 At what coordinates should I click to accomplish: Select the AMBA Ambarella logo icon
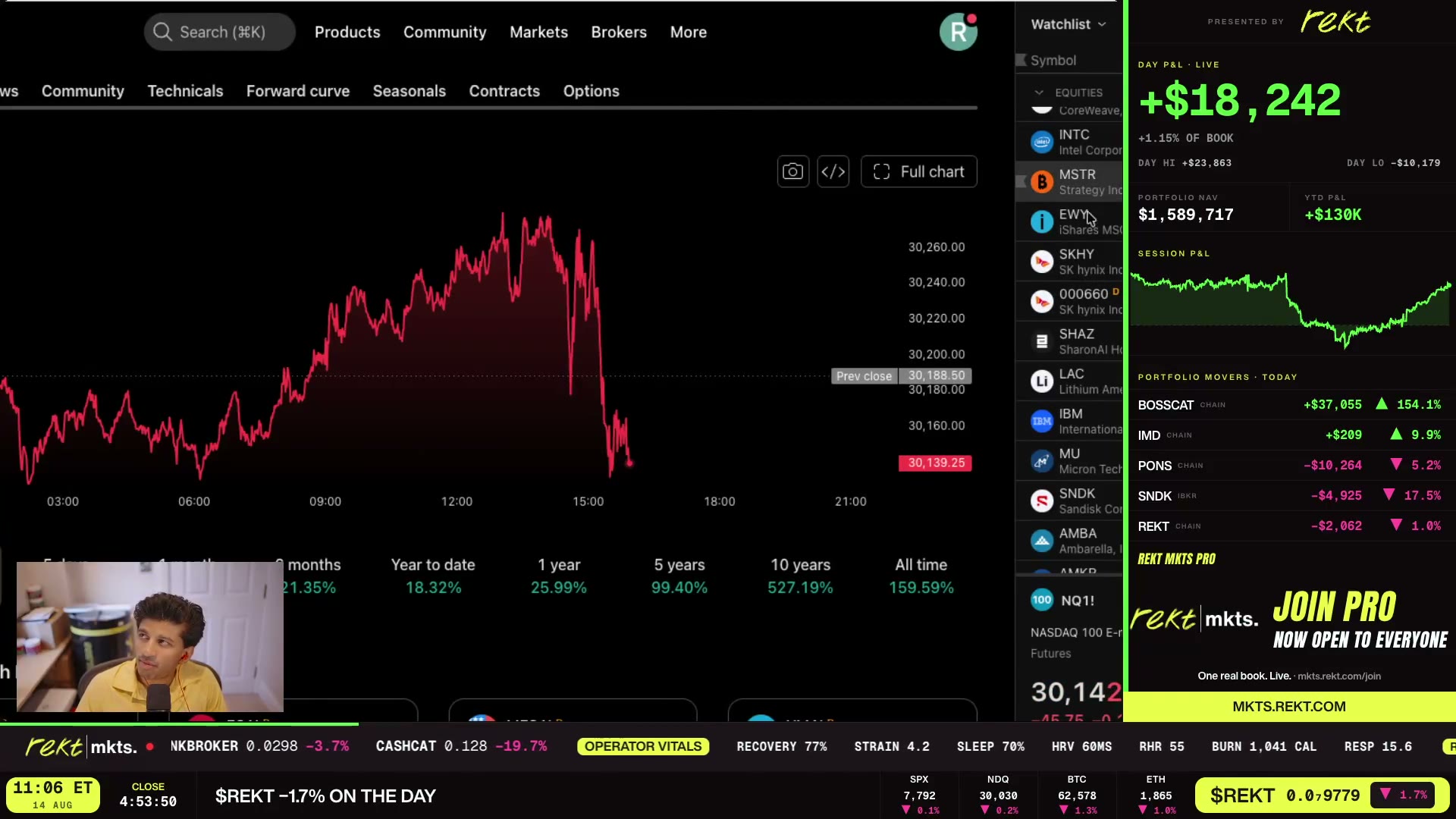click(x=1042, y=541)
